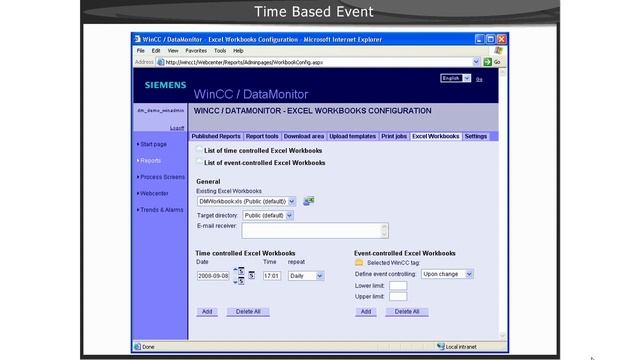The height and width of the screenshot is (360, 640).
Task: Switch to the Excel Workbooks tab
Action: coord(436,136)
